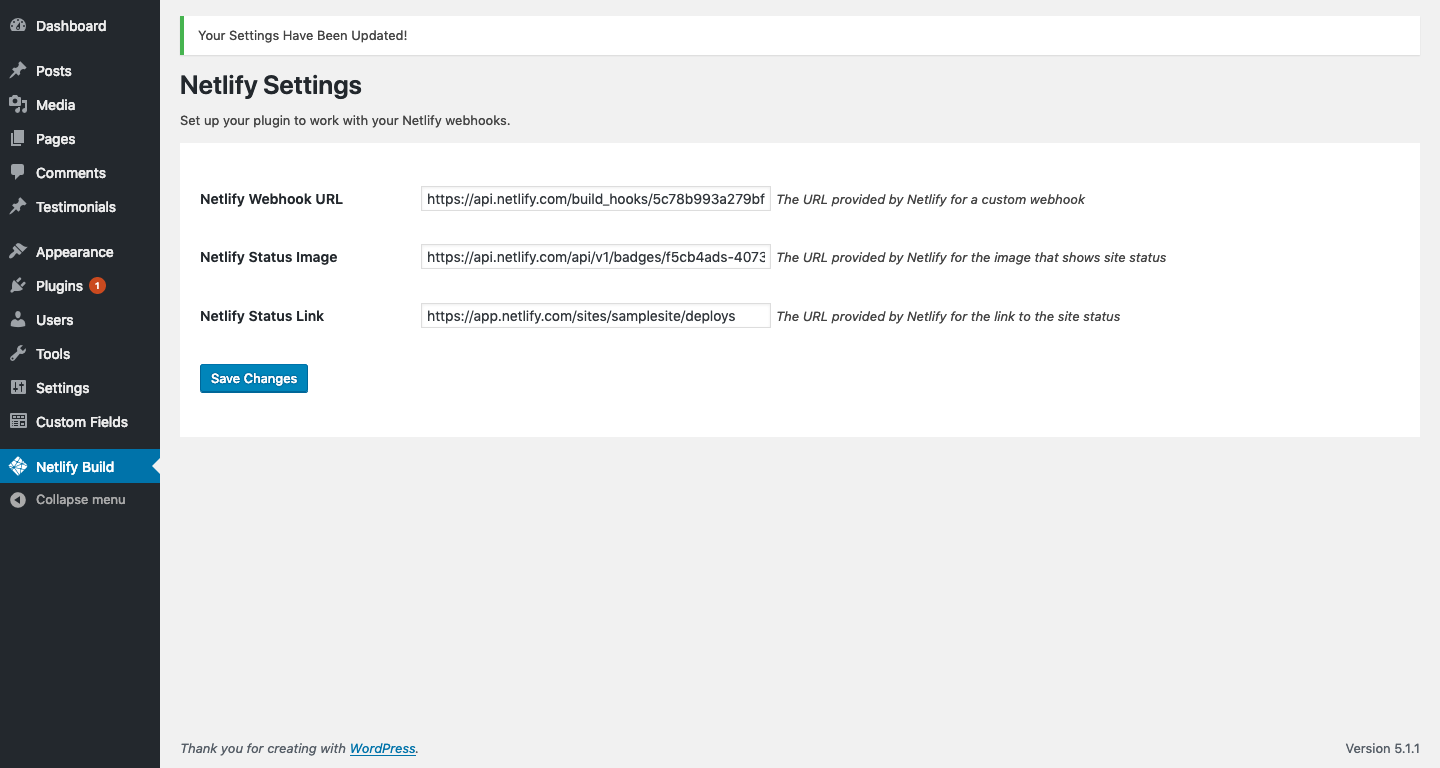The image size is (1440, 768).
Task: Click the Plugins update count badge
Action: point(97,286)
